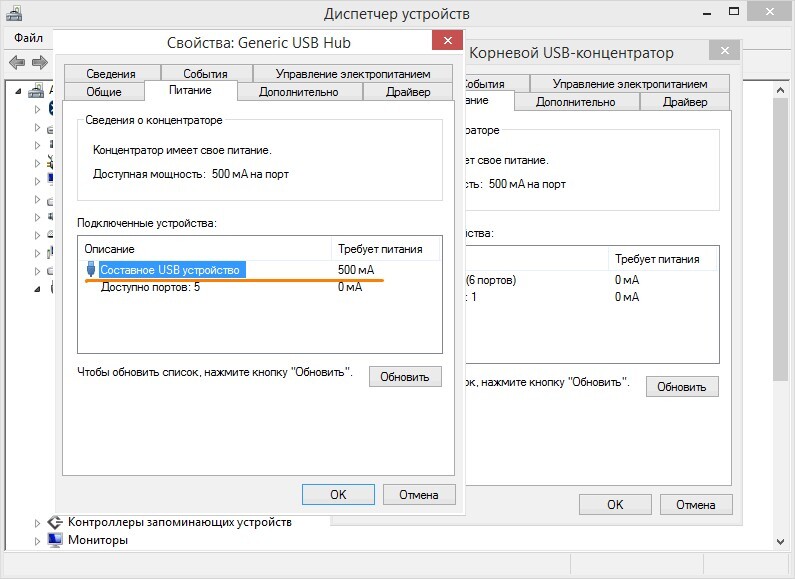Switch to the События tab in Generic USB Hub

coord(205,74)
